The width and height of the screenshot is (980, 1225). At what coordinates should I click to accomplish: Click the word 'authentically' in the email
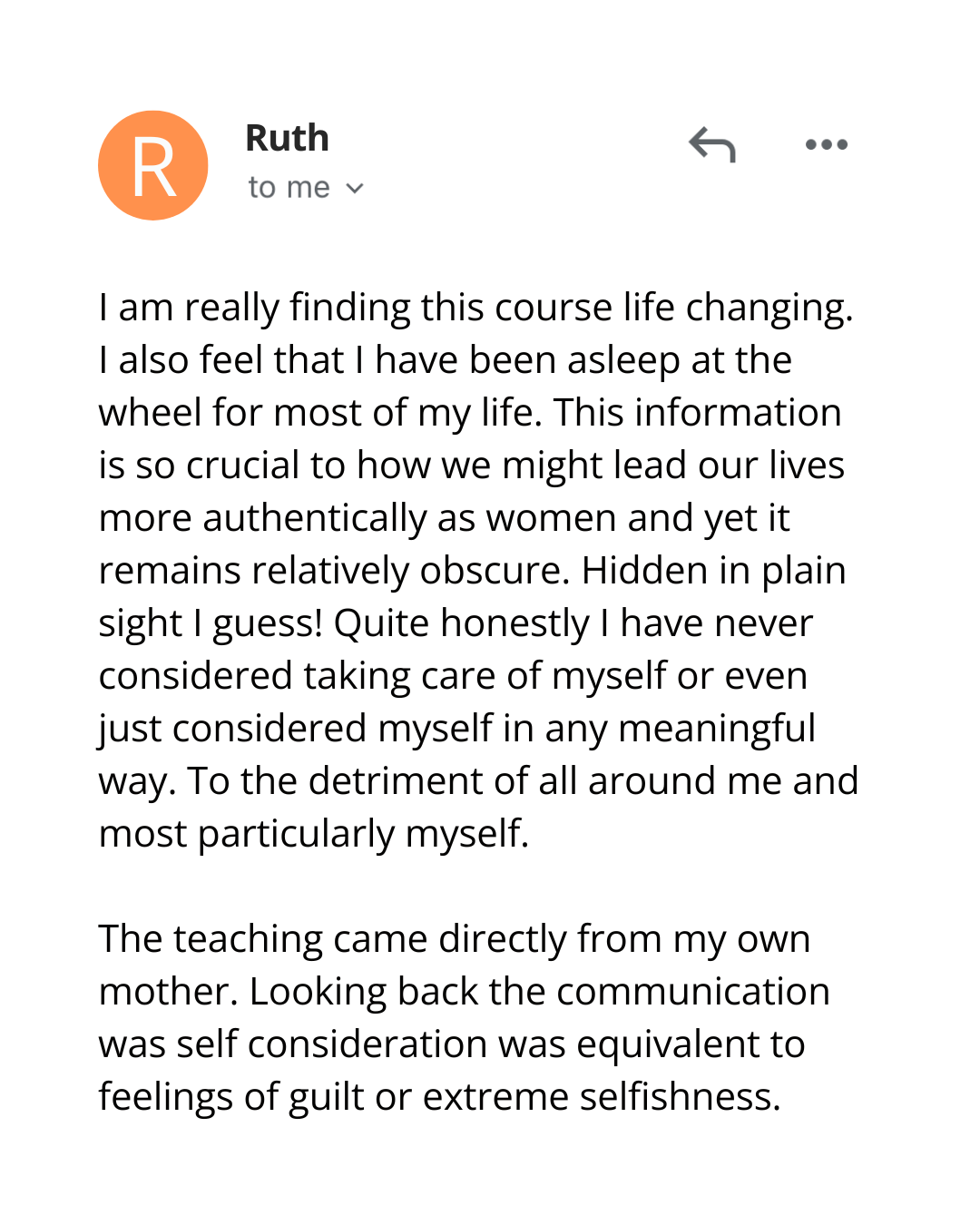(x=314, y=518)
